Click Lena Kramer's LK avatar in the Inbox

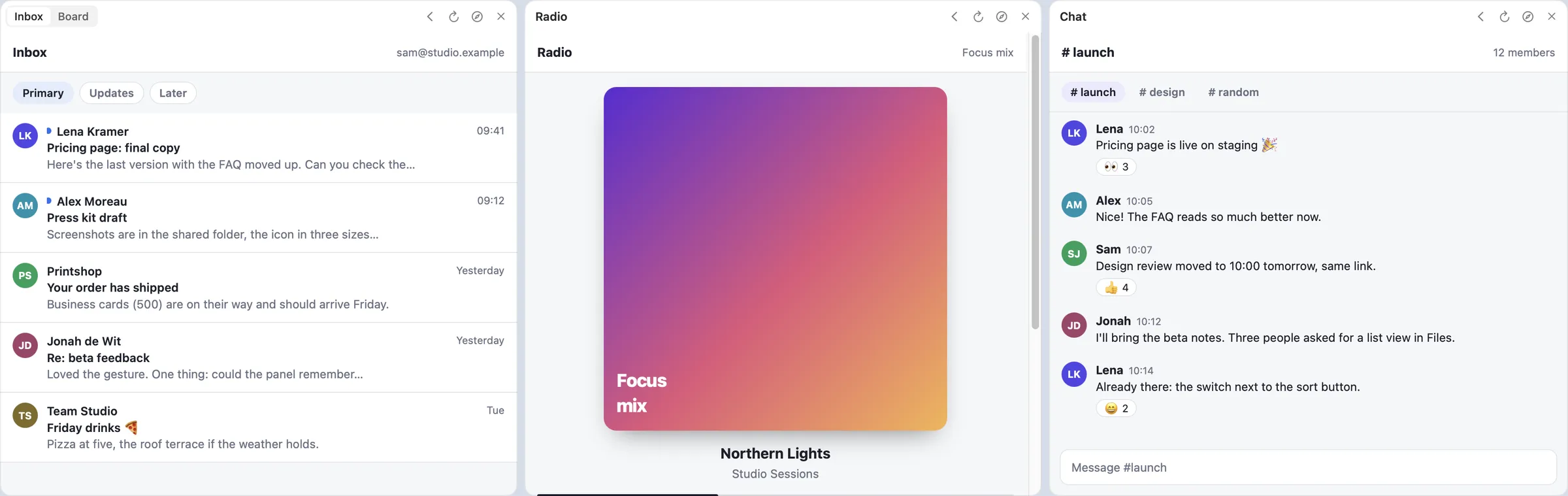click(25, 136)
